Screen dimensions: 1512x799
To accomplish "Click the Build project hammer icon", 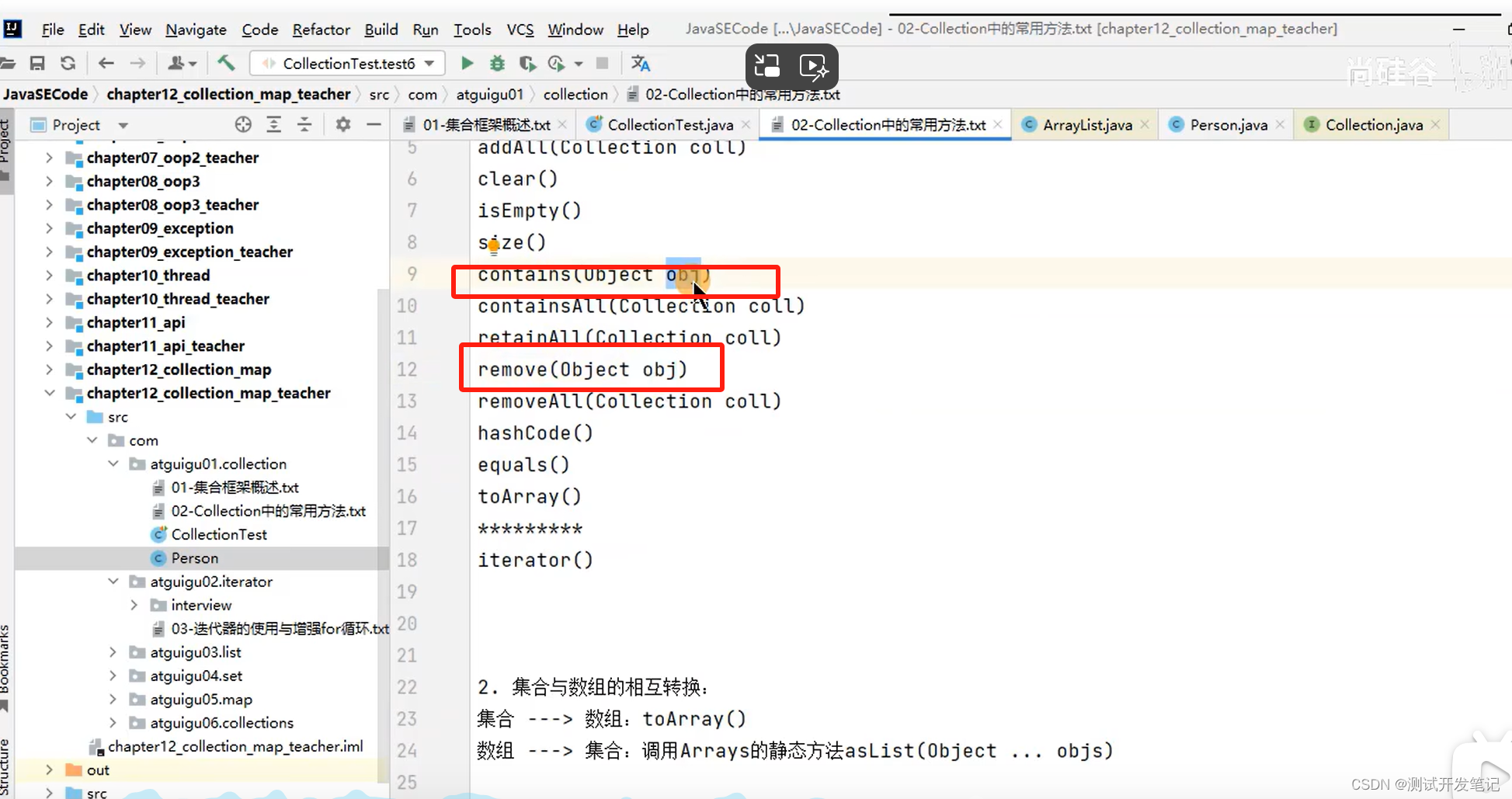I will [x=226, y=63].
